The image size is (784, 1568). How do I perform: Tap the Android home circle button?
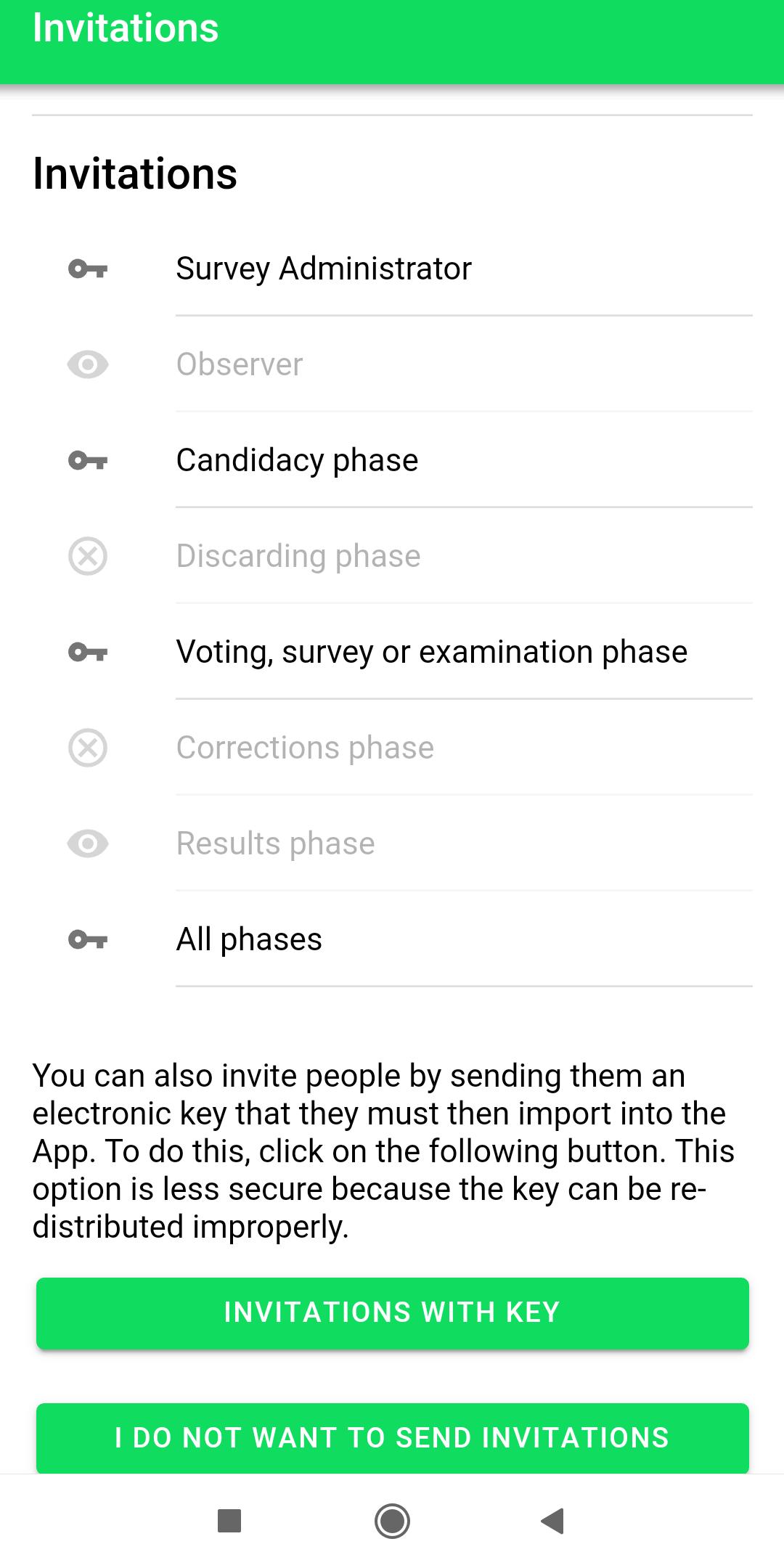[x=392, y=1520]
